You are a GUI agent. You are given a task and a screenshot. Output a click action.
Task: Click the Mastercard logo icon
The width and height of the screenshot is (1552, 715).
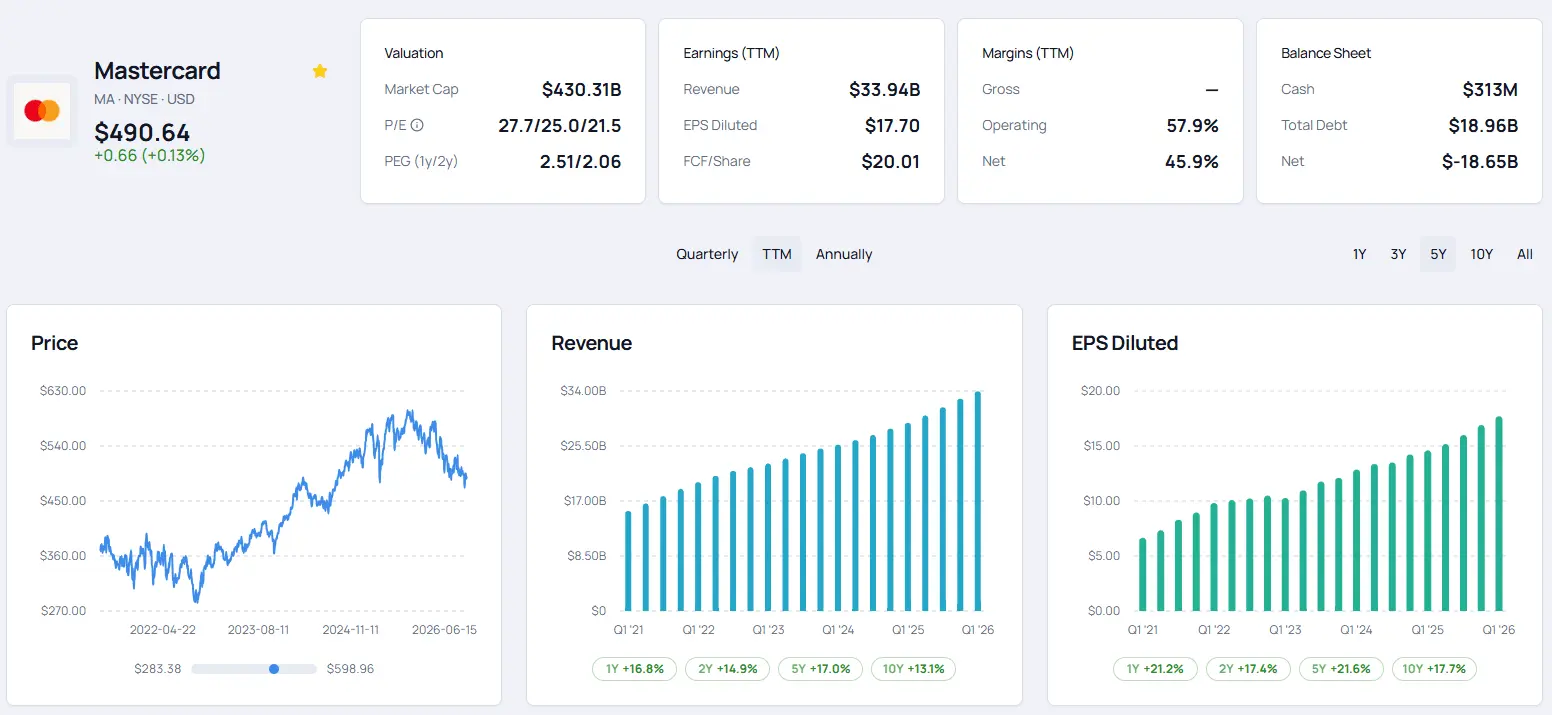(x=42, y=111)
